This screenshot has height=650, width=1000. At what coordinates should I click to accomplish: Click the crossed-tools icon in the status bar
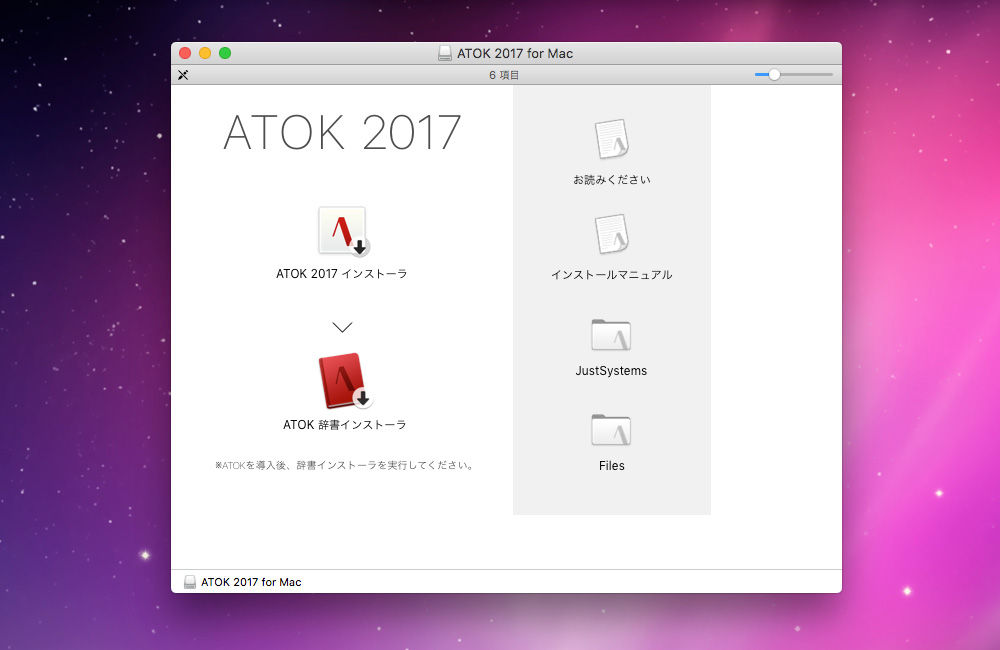[183, 75]
